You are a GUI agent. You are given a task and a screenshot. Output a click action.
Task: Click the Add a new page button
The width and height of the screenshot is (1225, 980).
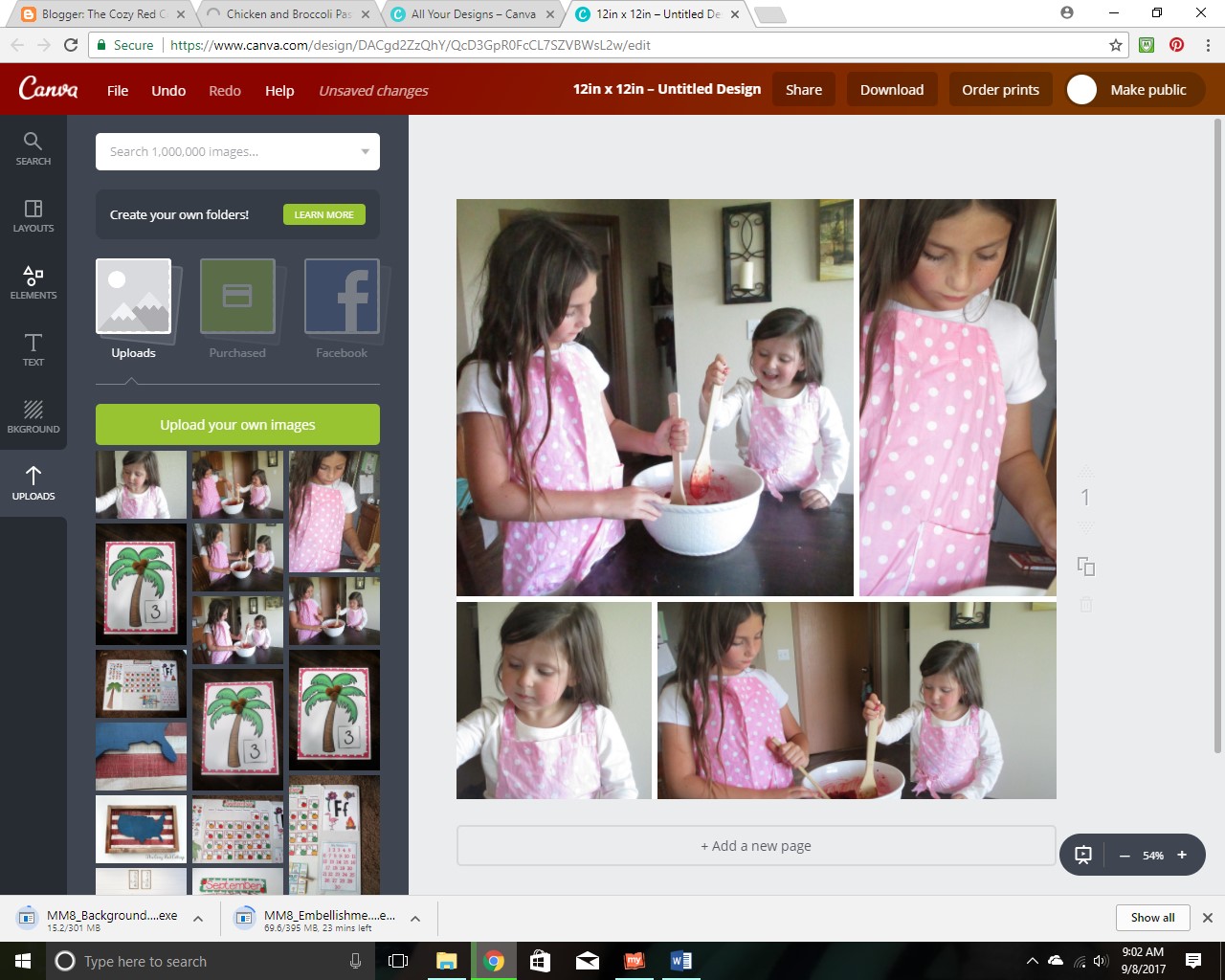pos(755,845)
